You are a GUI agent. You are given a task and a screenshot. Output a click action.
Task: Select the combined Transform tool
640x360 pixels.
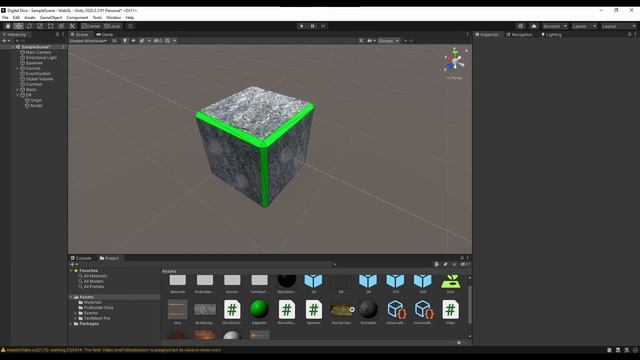[x=61, y=26]
